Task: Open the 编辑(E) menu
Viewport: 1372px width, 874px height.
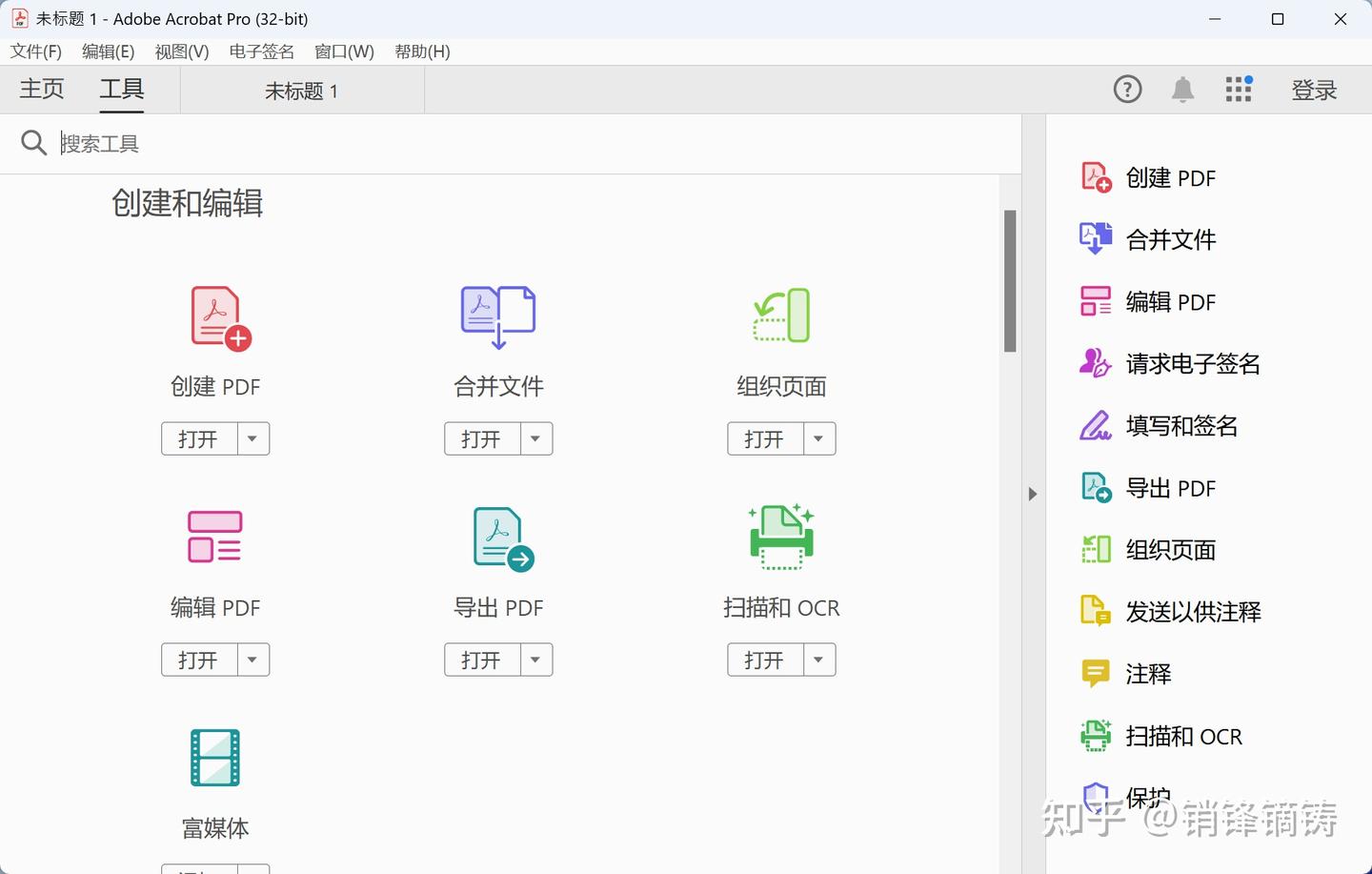Action: 109,51
